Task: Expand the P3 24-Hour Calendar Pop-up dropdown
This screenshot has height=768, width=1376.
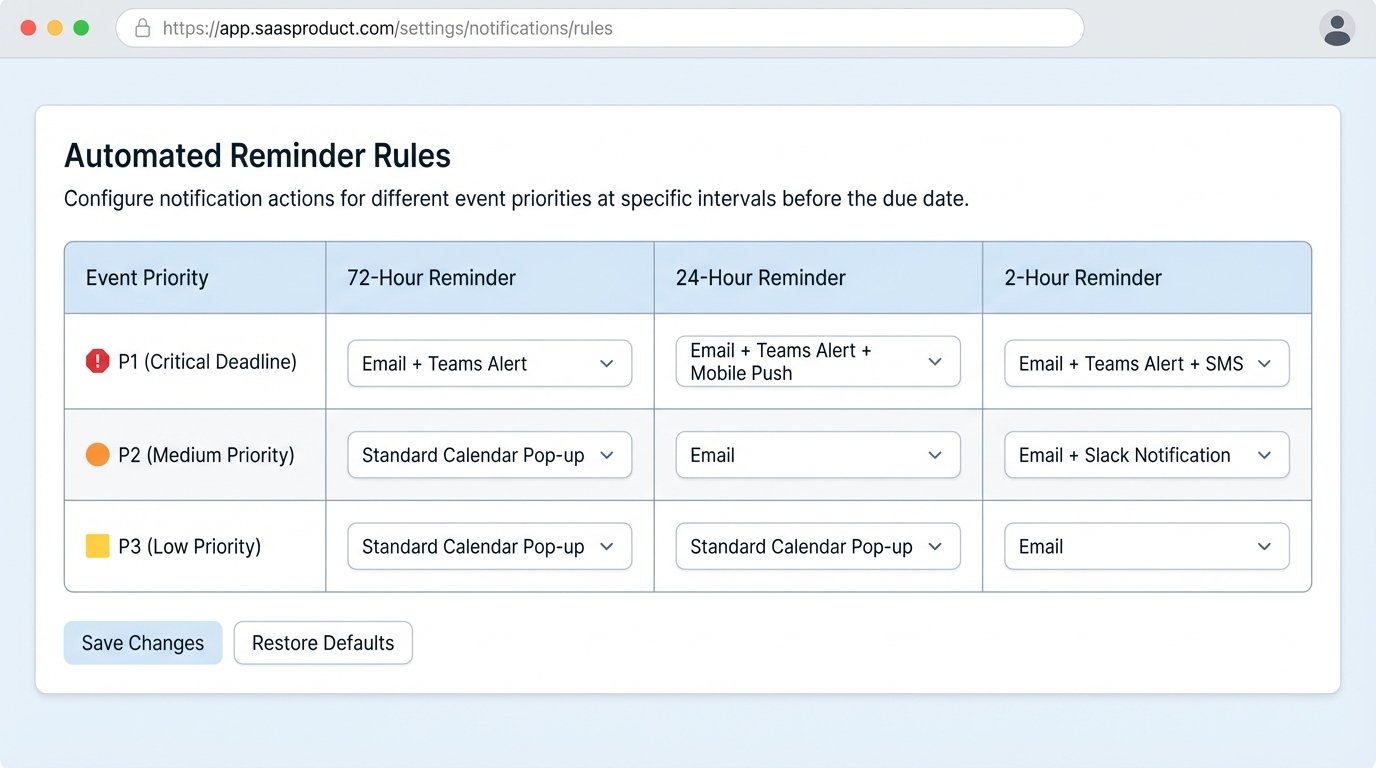Action: pyautogui.click(x=817, y=546)
